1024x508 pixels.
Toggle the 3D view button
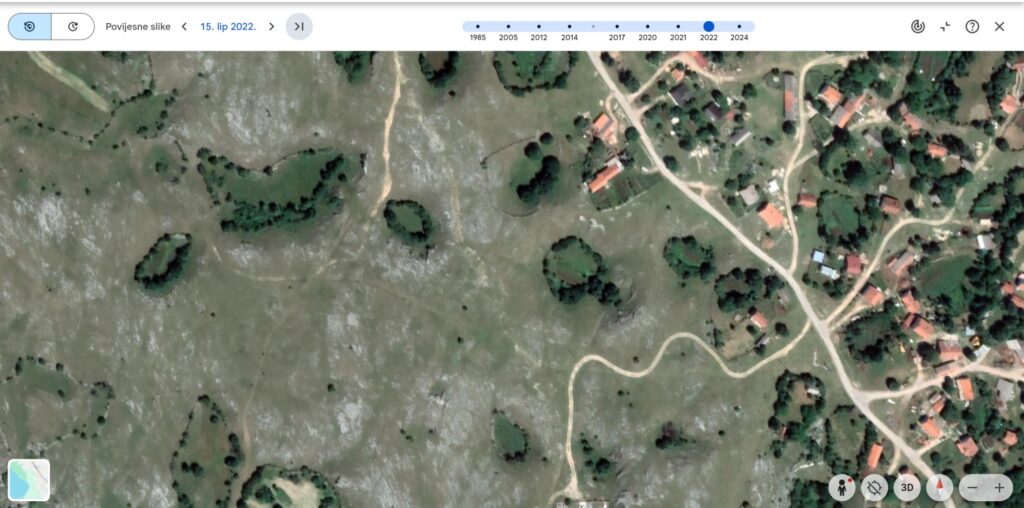(x=907, y=487)
